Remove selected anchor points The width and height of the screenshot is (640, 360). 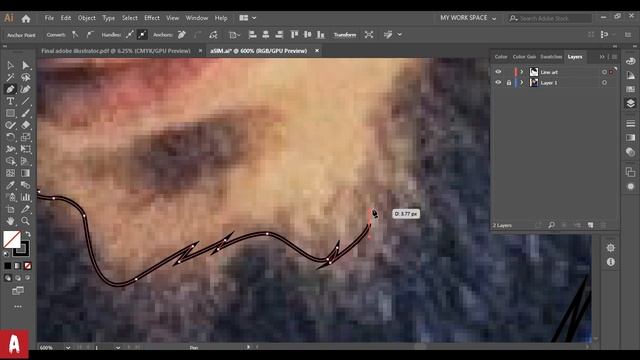pyautogui.click(x=182, y=35)
